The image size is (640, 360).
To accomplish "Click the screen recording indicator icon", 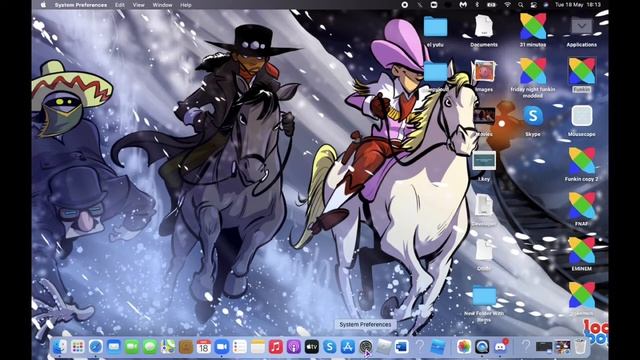I will pos(404,5).
